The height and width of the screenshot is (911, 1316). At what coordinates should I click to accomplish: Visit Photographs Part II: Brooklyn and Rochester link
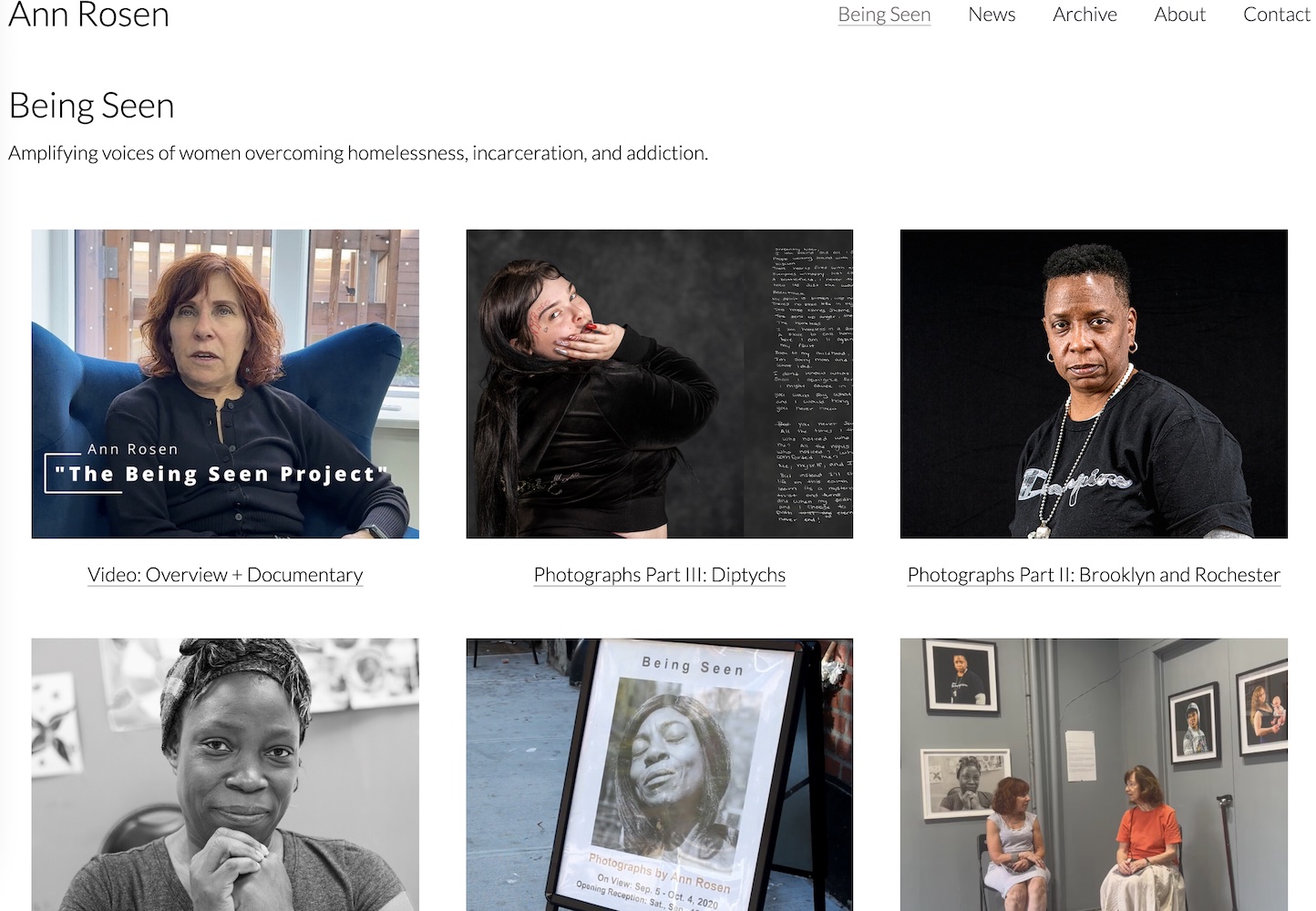point(1093,575)
